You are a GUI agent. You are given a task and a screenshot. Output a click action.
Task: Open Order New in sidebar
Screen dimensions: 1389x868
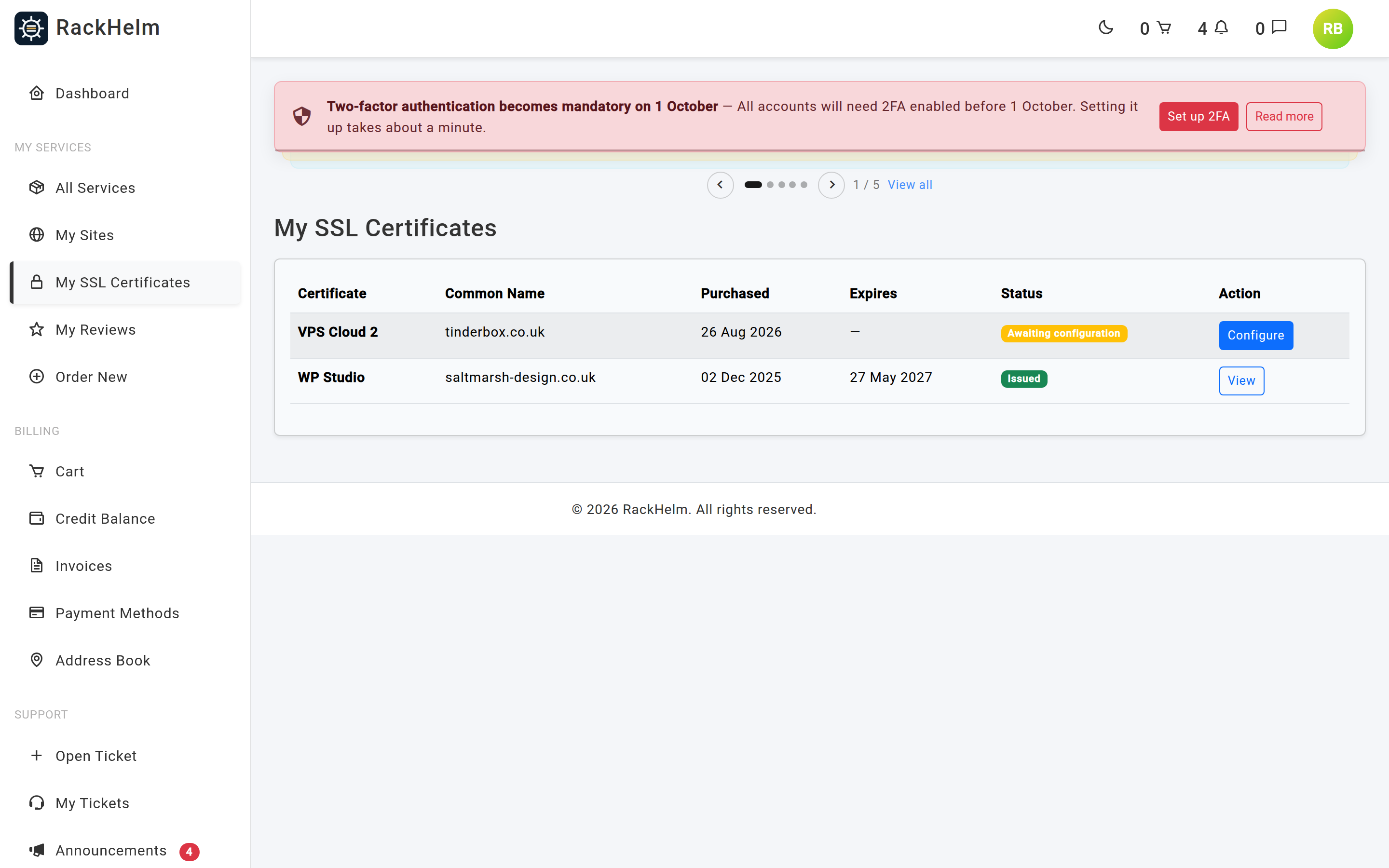[x=125, y=377]
